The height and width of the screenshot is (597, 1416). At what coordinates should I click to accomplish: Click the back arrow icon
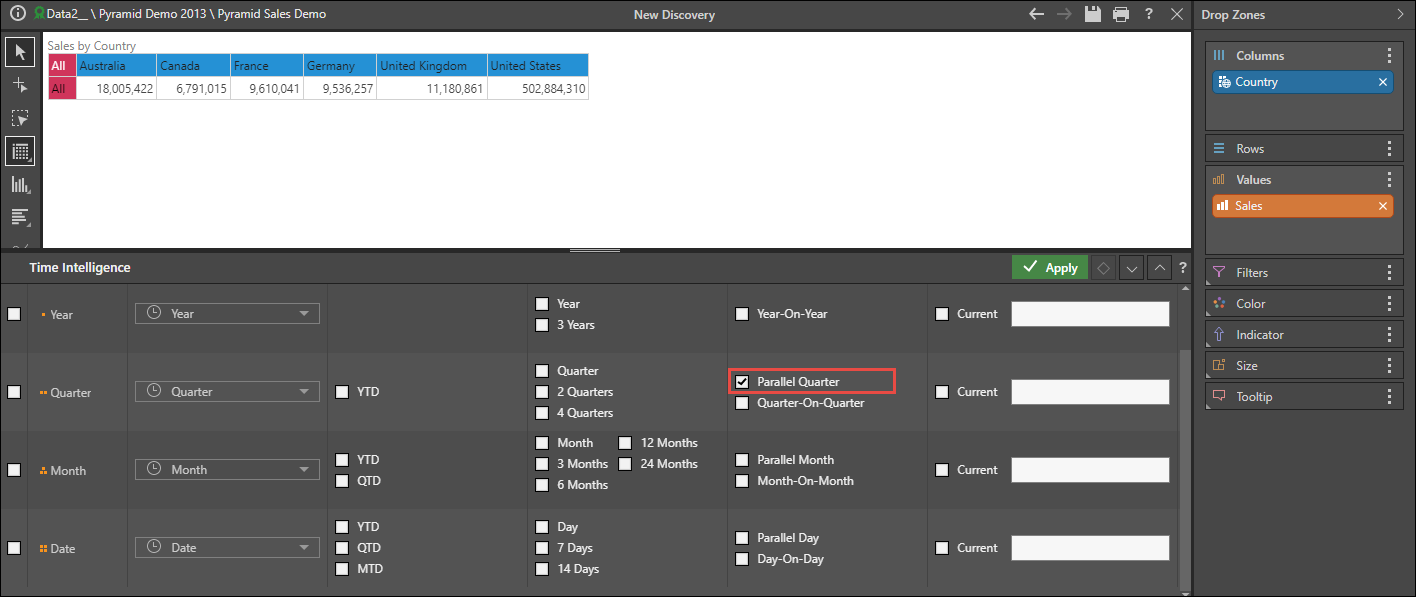pyautogui.click(x=1037, y=14)
